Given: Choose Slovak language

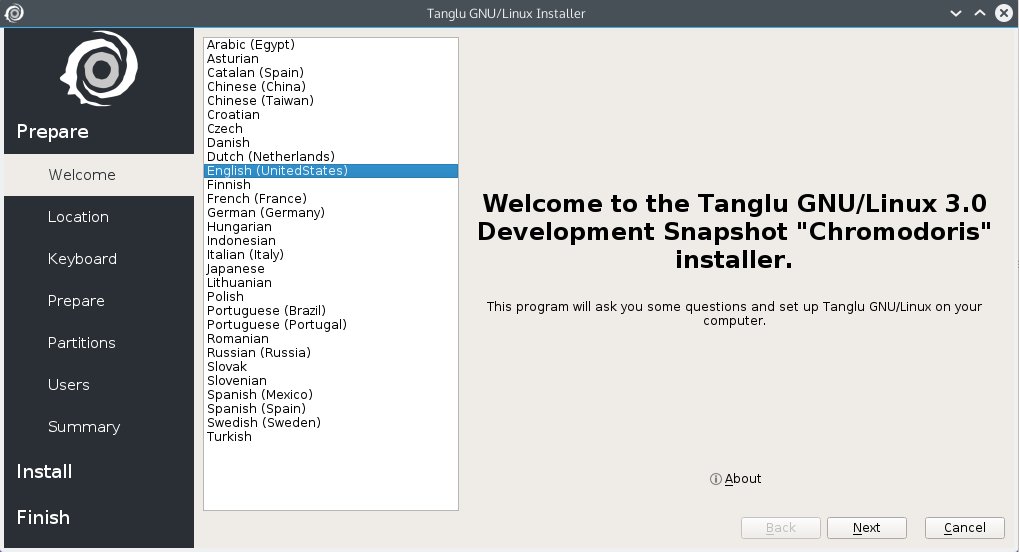Looking at the screenshot, I should 331,367.
